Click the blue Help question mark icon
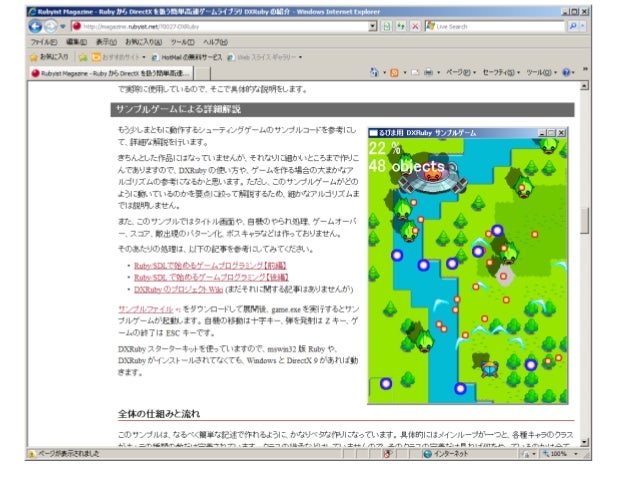Viewport: 638px width, 479px height. click(568, 72)
